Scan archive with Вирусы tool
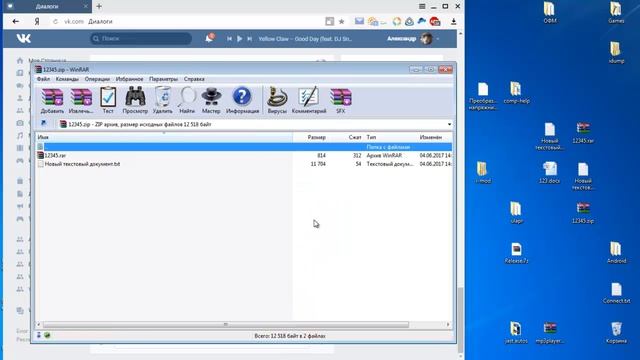640x360 pixels. coord(277,100)
